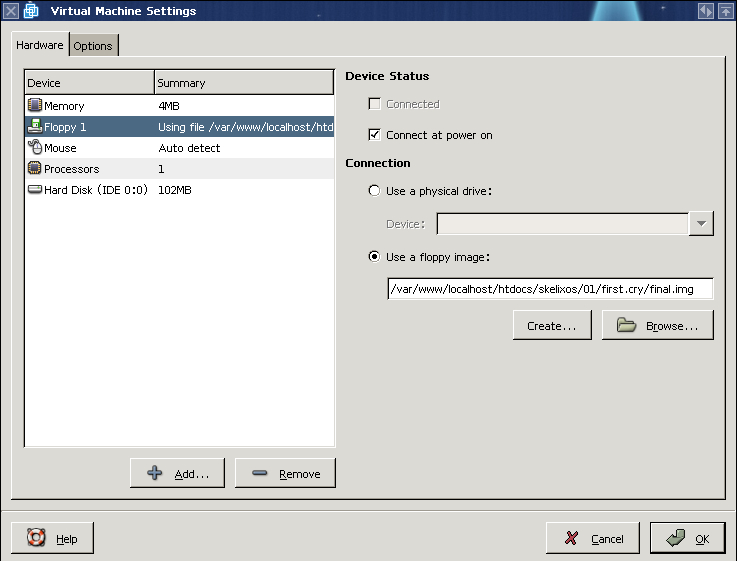The width and height of the screenshot is (737, 561).
Task: Open Help for this dialog
Action: coord(52,538)
